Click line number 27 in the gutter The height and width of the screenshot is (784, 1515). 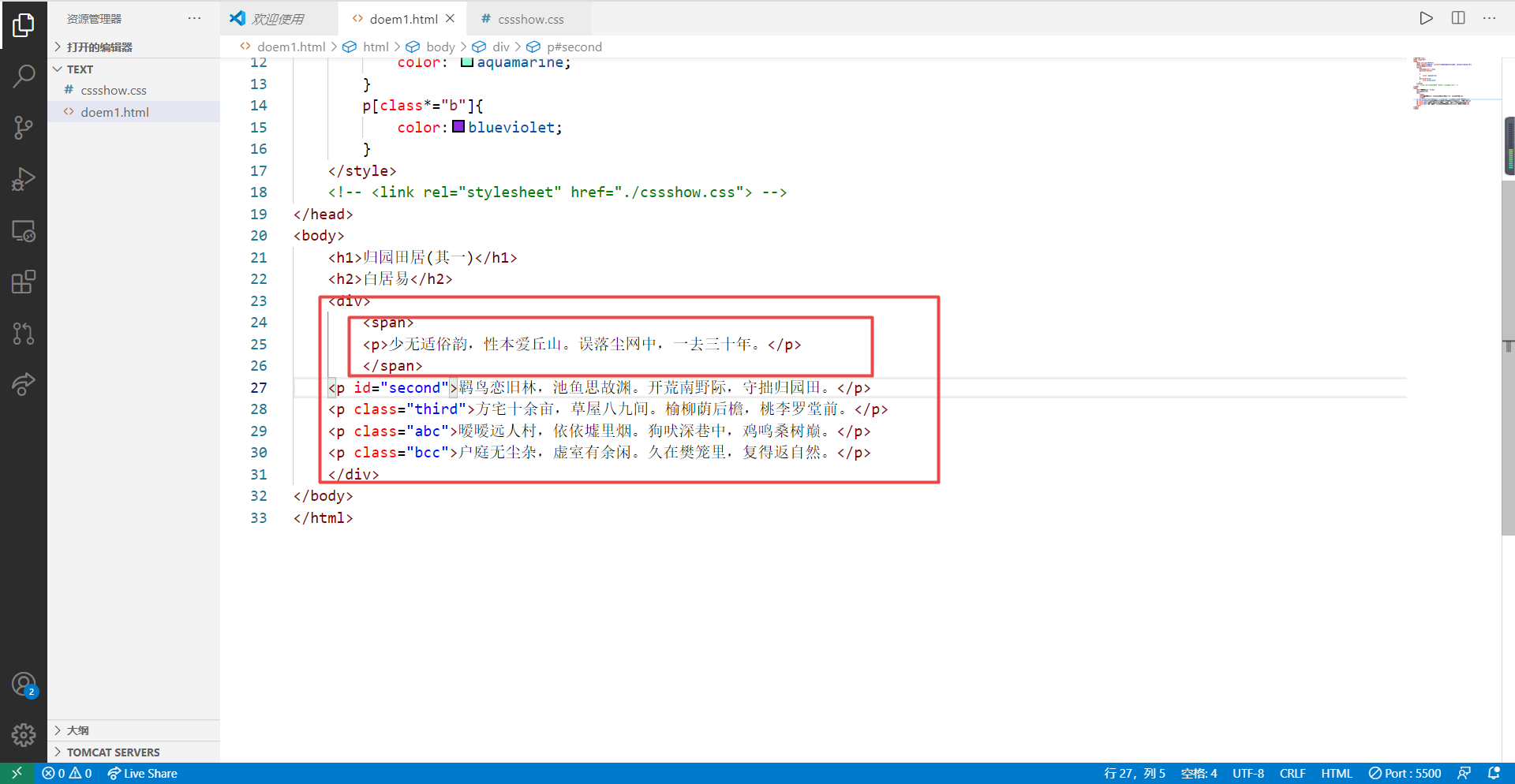(x=259, y=387)
